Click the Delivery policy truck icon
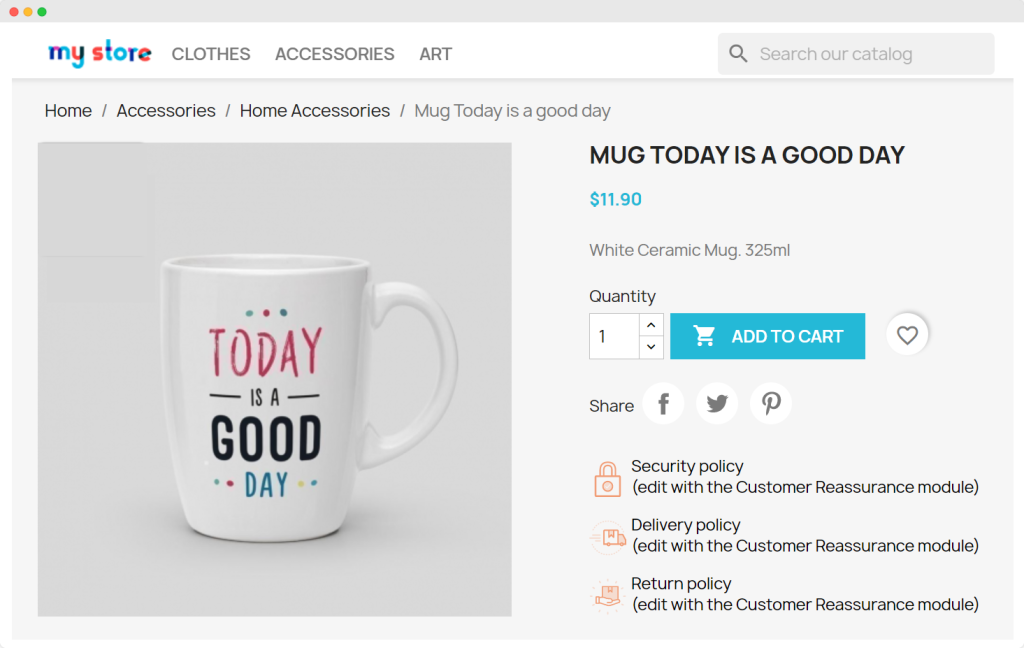This screenshot has height=648, width=1024. [x=607, y=537]
